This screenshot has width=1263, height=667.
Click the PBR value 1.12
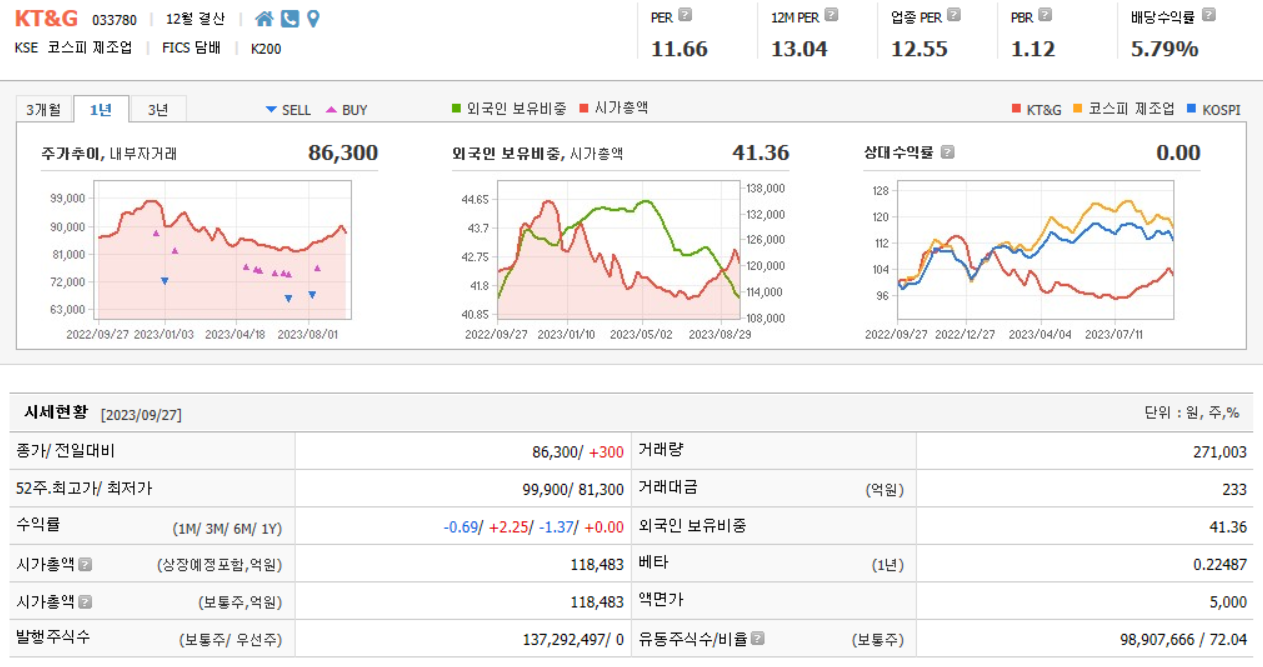click(1033, 49)
